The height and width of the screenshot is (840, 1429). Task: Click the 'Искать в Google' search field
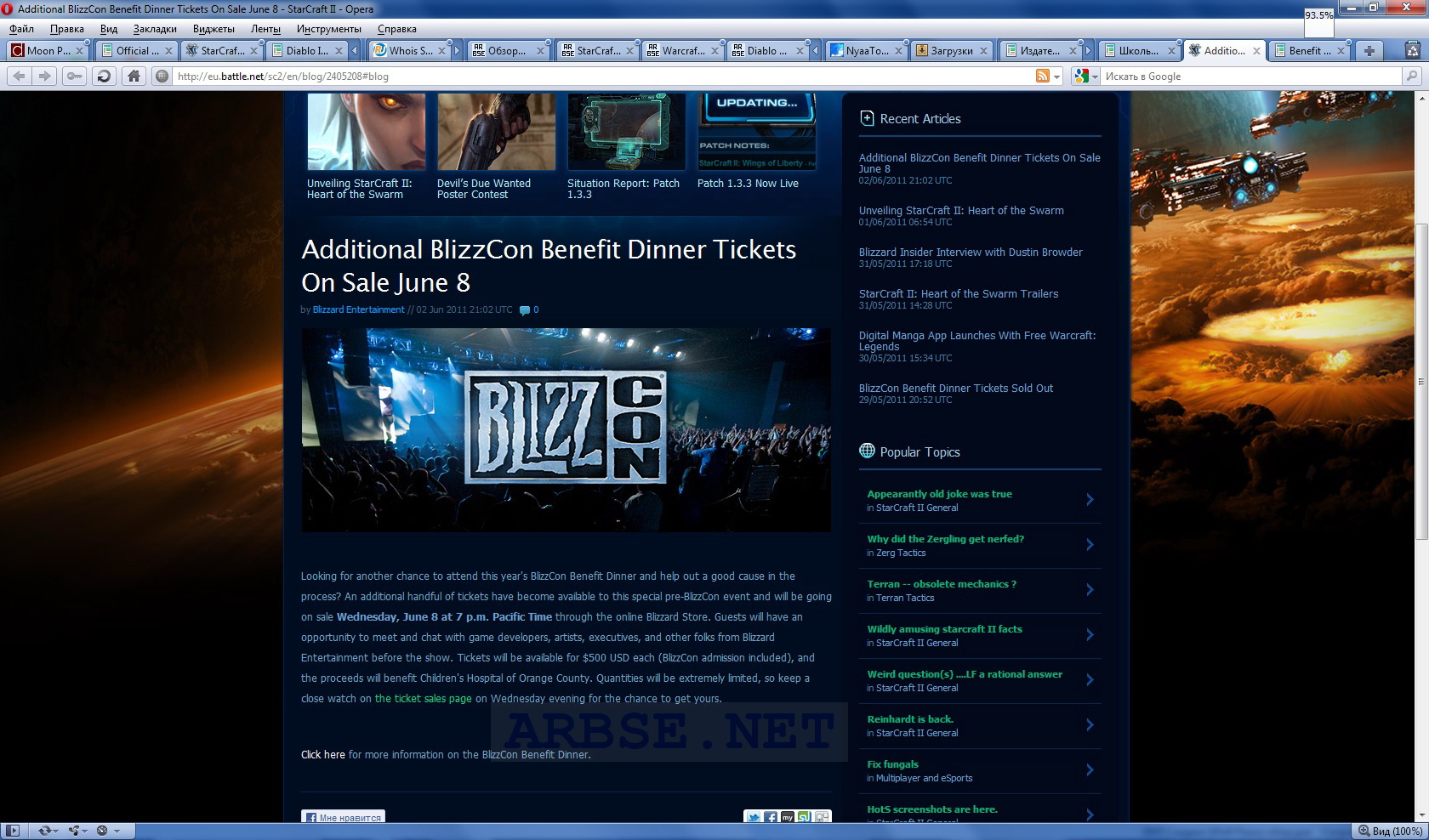1250,76
